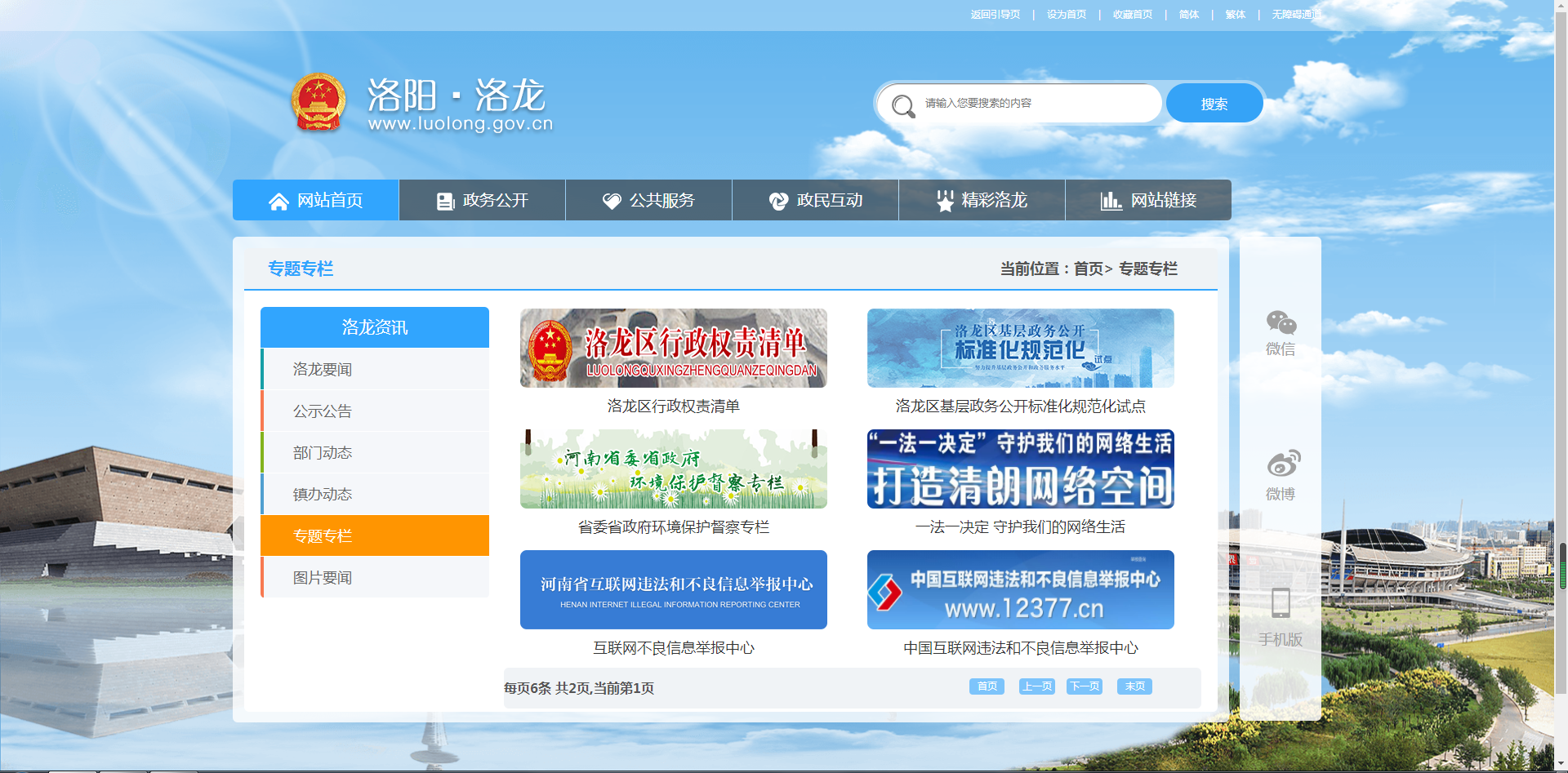Switch to 简体 Chinese
1568x773 pixels.
tap(1189, 15)
